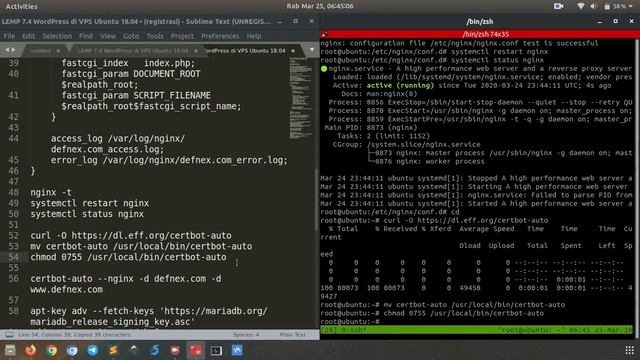Open Spaces: 4 indentation selector
Screen dimensions: 640x360
[x=246, y=335]
